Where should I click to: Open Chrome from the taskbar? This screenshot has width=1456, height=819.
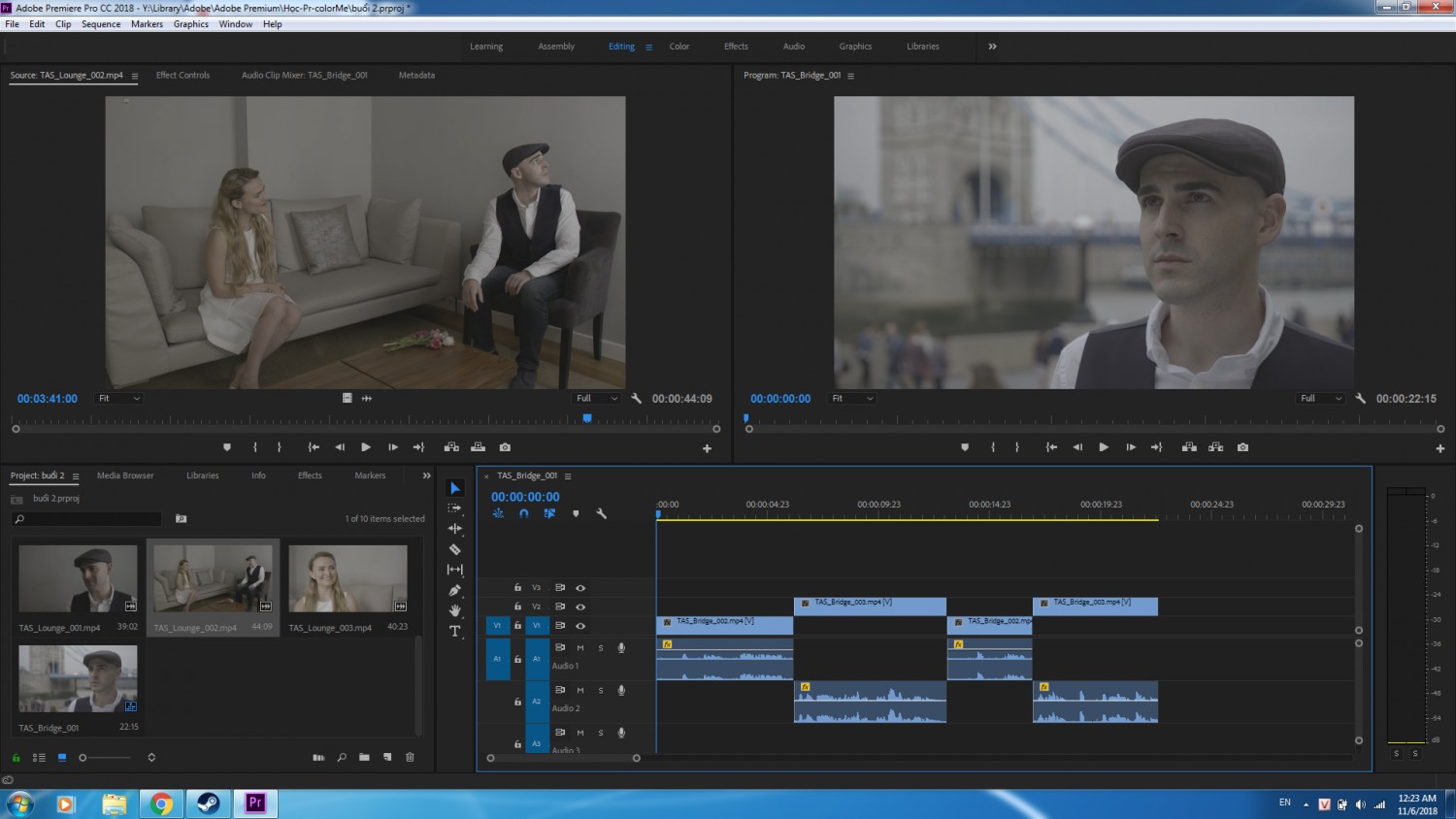(x=161, y=803)
